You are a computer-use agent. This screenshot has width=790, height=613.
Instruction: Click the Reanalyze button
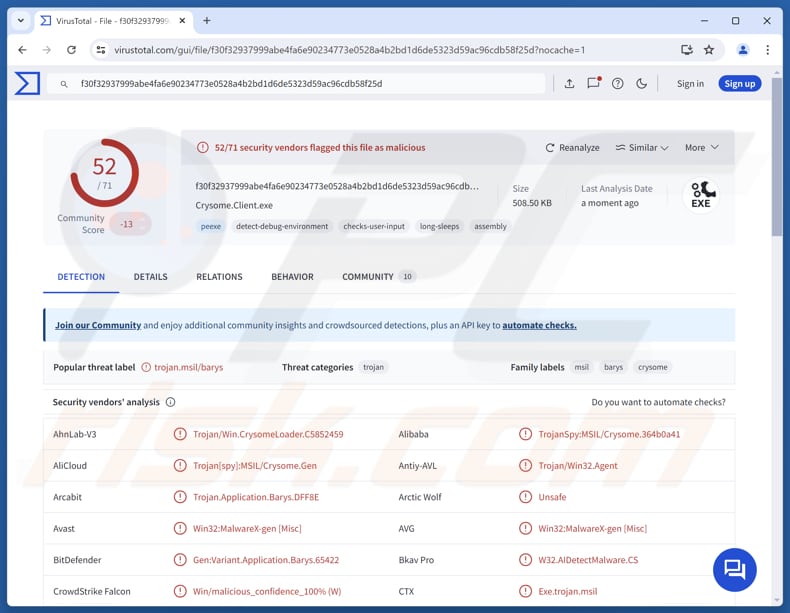[572, 148]
